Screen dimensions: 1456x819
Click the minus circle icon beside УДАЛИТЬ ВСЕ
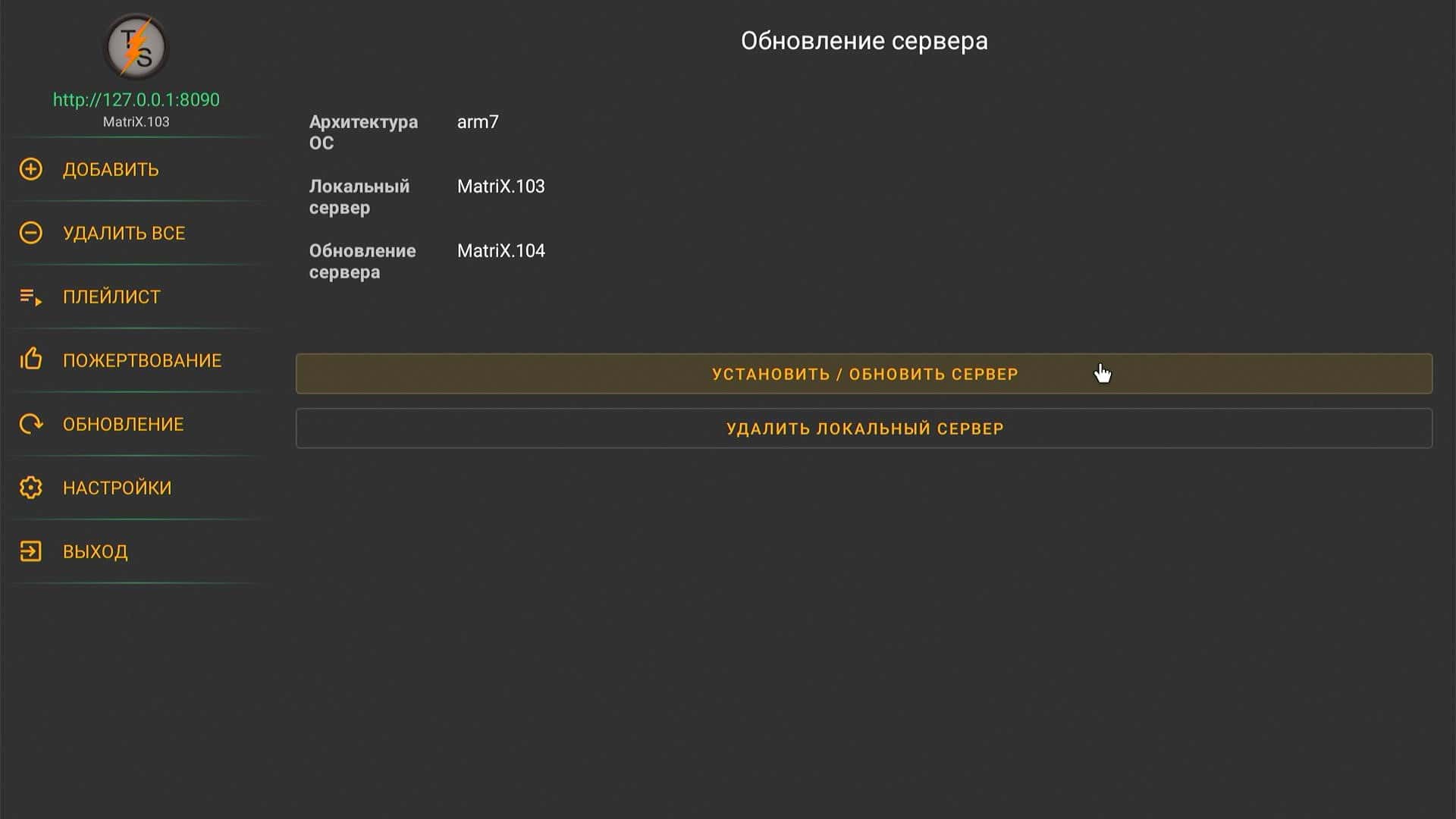31,233
